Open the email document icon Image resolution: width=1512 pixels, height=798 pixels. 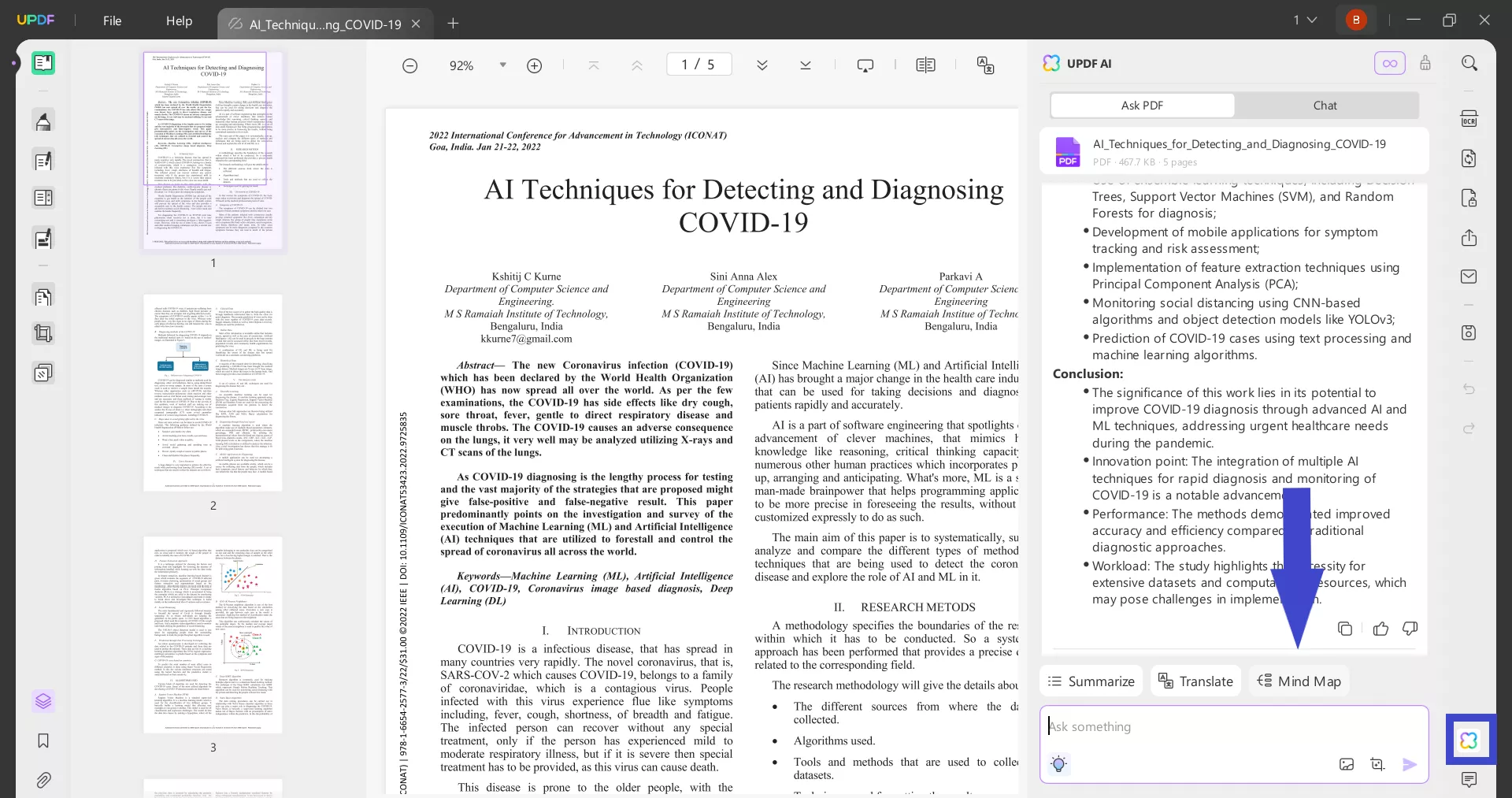pyautogui.click(x=1468, y=277)
